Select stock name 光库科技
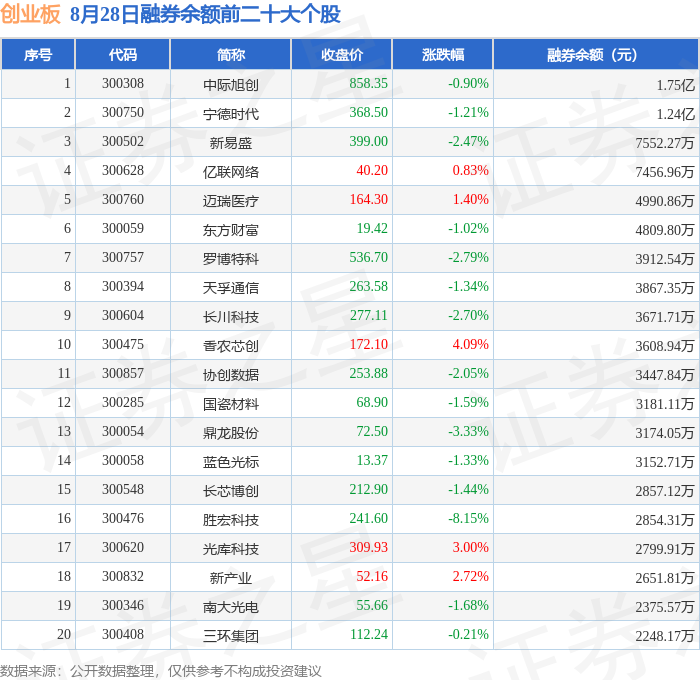The width and height of the screenshot is (700, 680). pyautogui.click(x=231, y=549)
